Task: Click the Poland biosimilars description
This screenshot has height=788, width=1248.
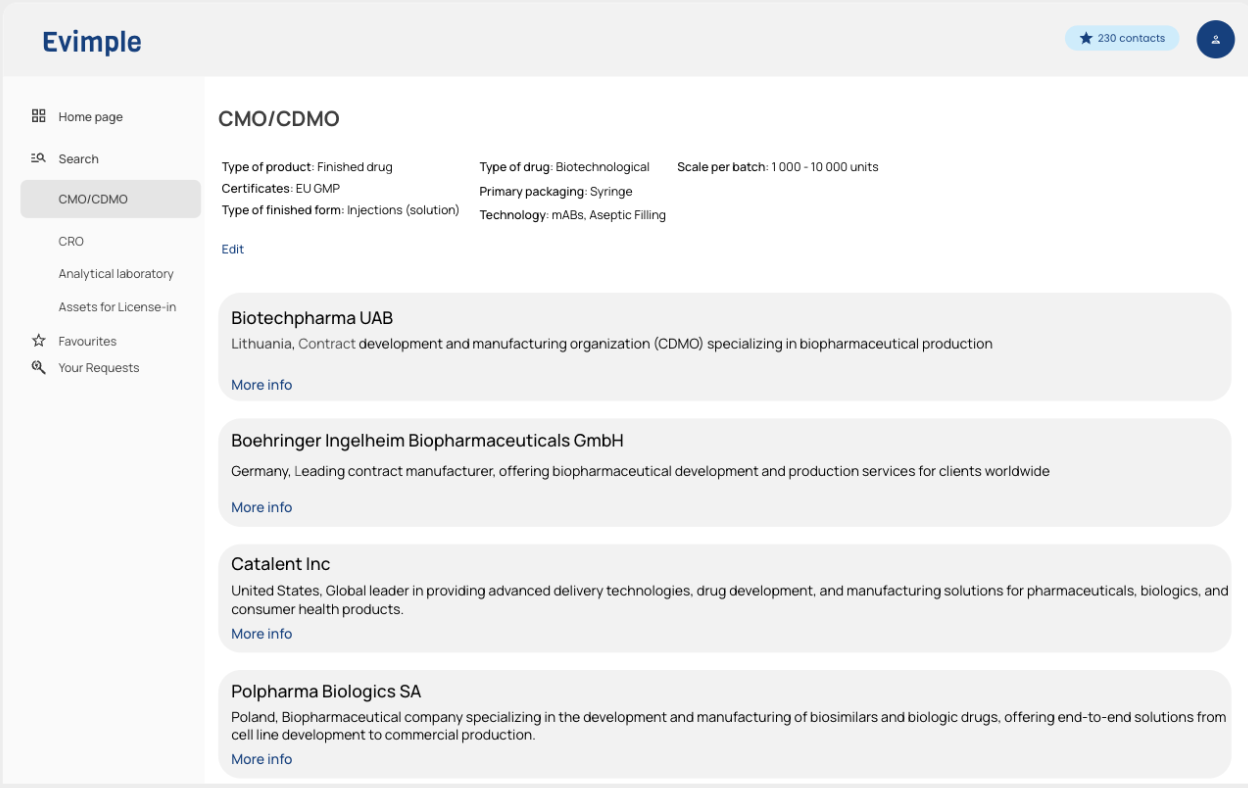Action: [729, 726]
